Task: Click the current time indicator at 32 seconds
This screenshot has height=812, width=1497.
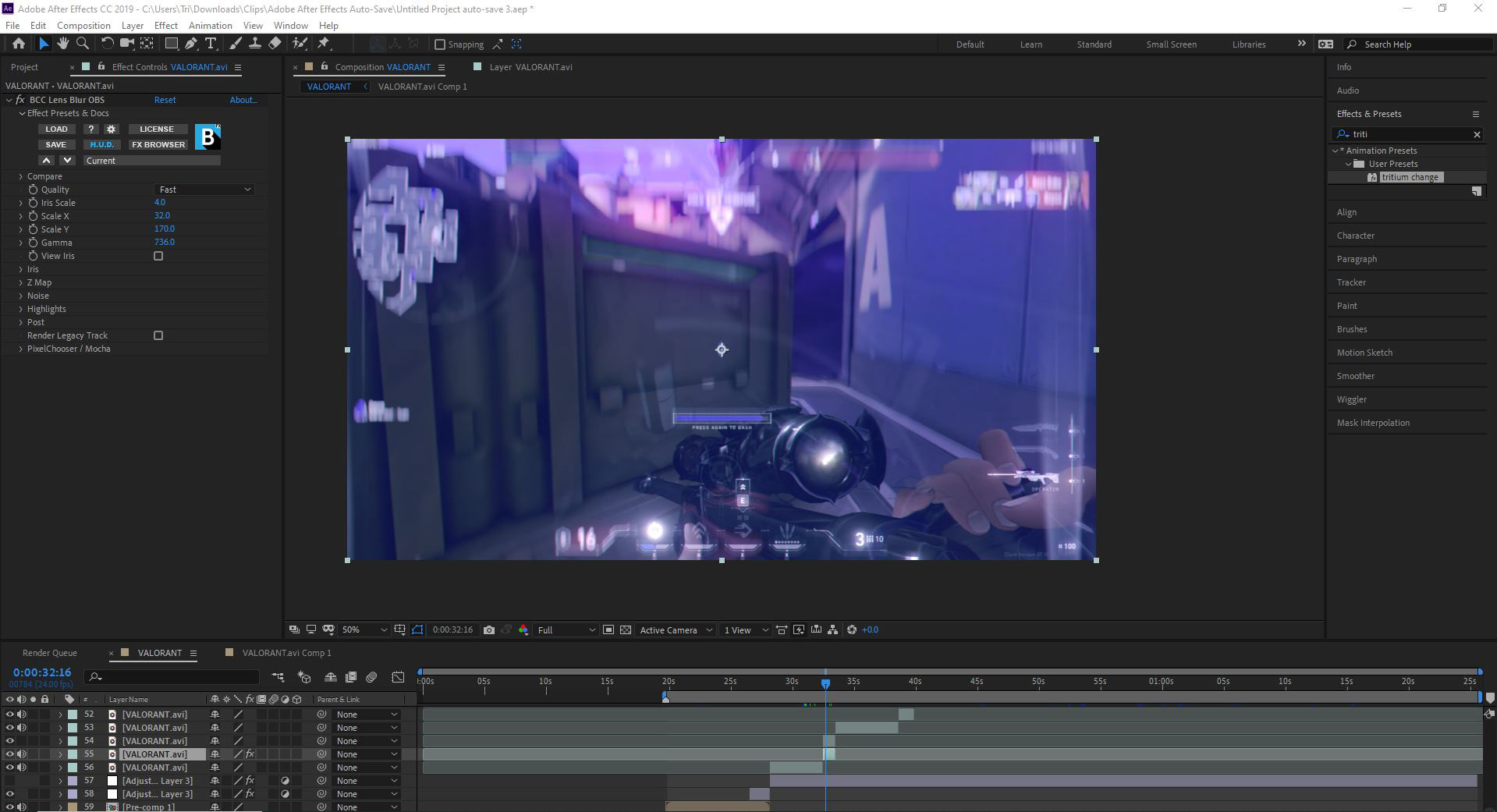Action: click(x=825, y=683)
